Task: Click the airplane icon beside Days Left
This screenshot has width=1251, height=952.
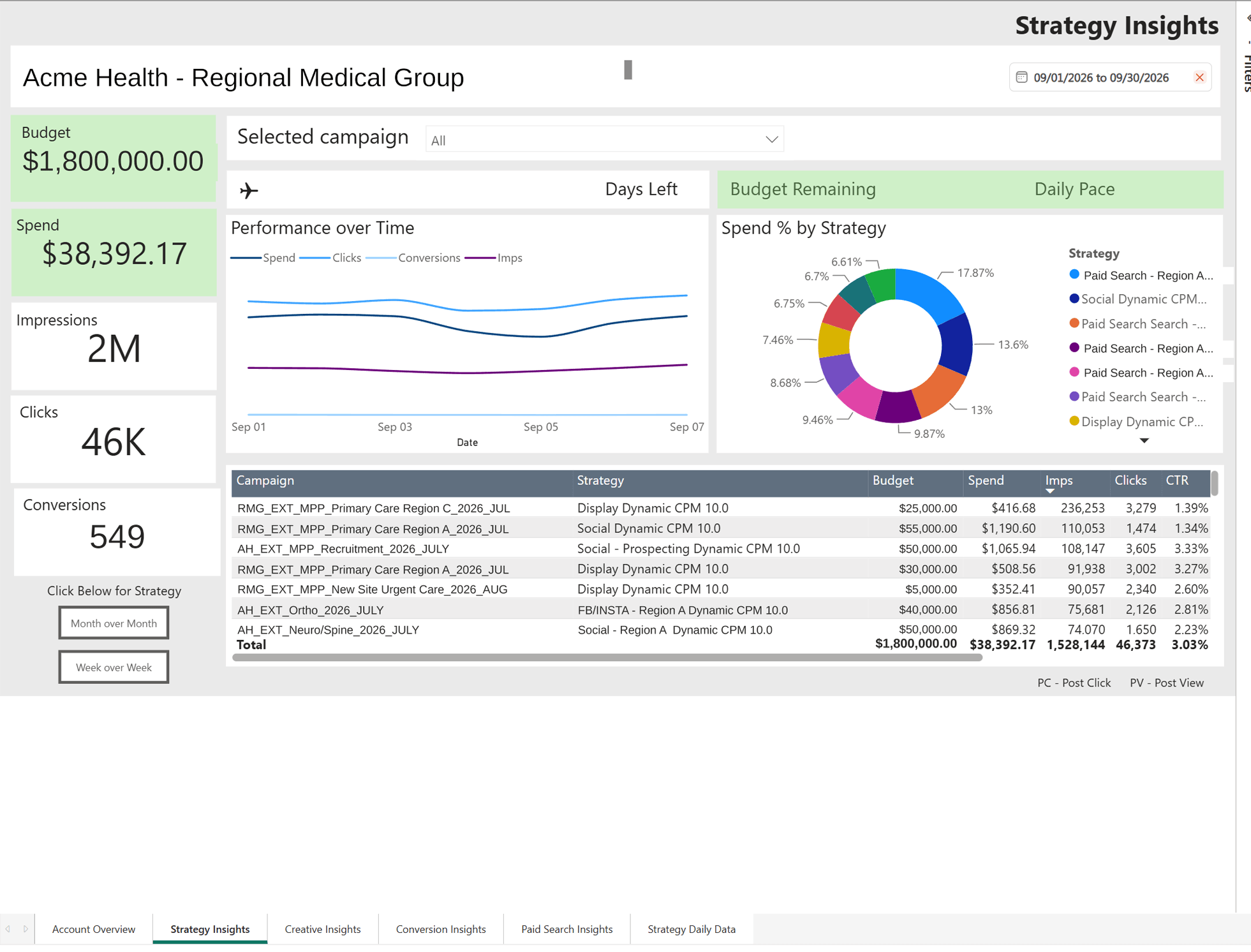Action: pyautogui.click(x=249, y=190)
